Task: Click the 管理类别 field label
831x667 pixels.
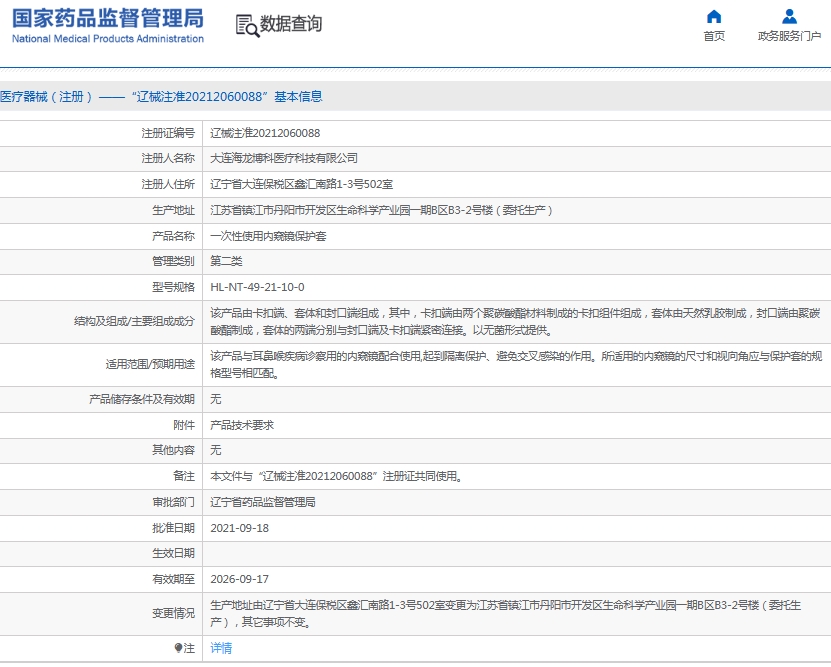Action: coord(173,261)
